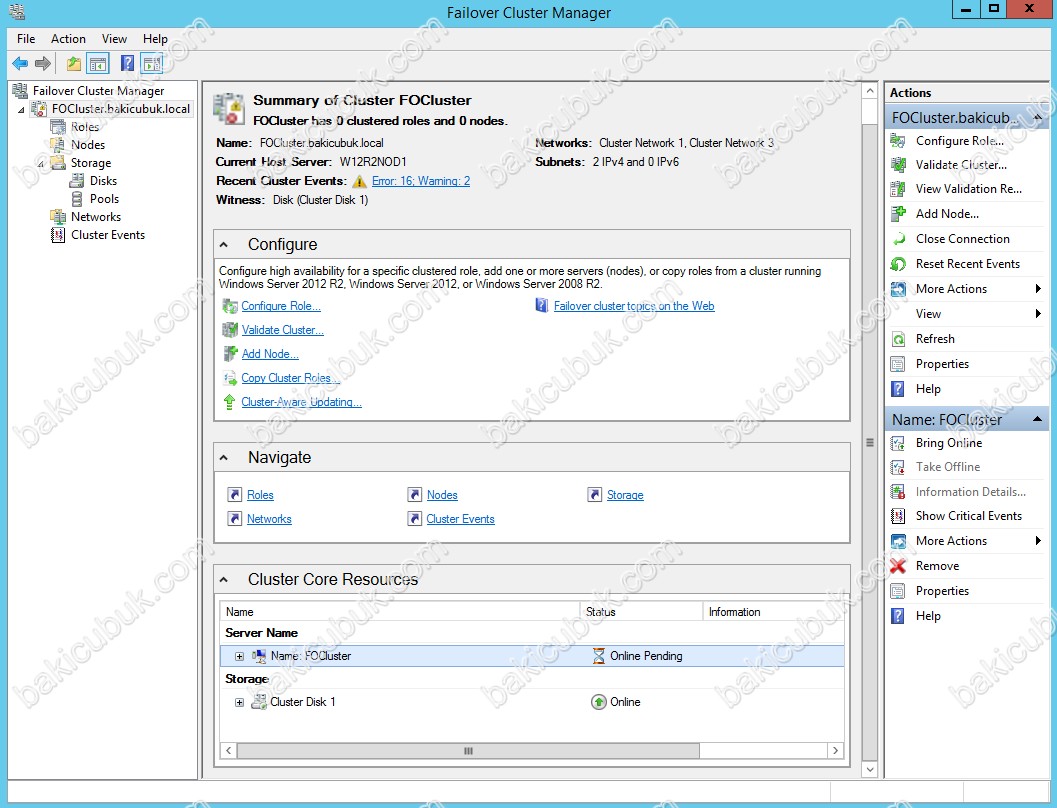Viewport: 1057px width, 808px height.
Task: Select Nodes in the console tree
Action: tap(88, 145)
